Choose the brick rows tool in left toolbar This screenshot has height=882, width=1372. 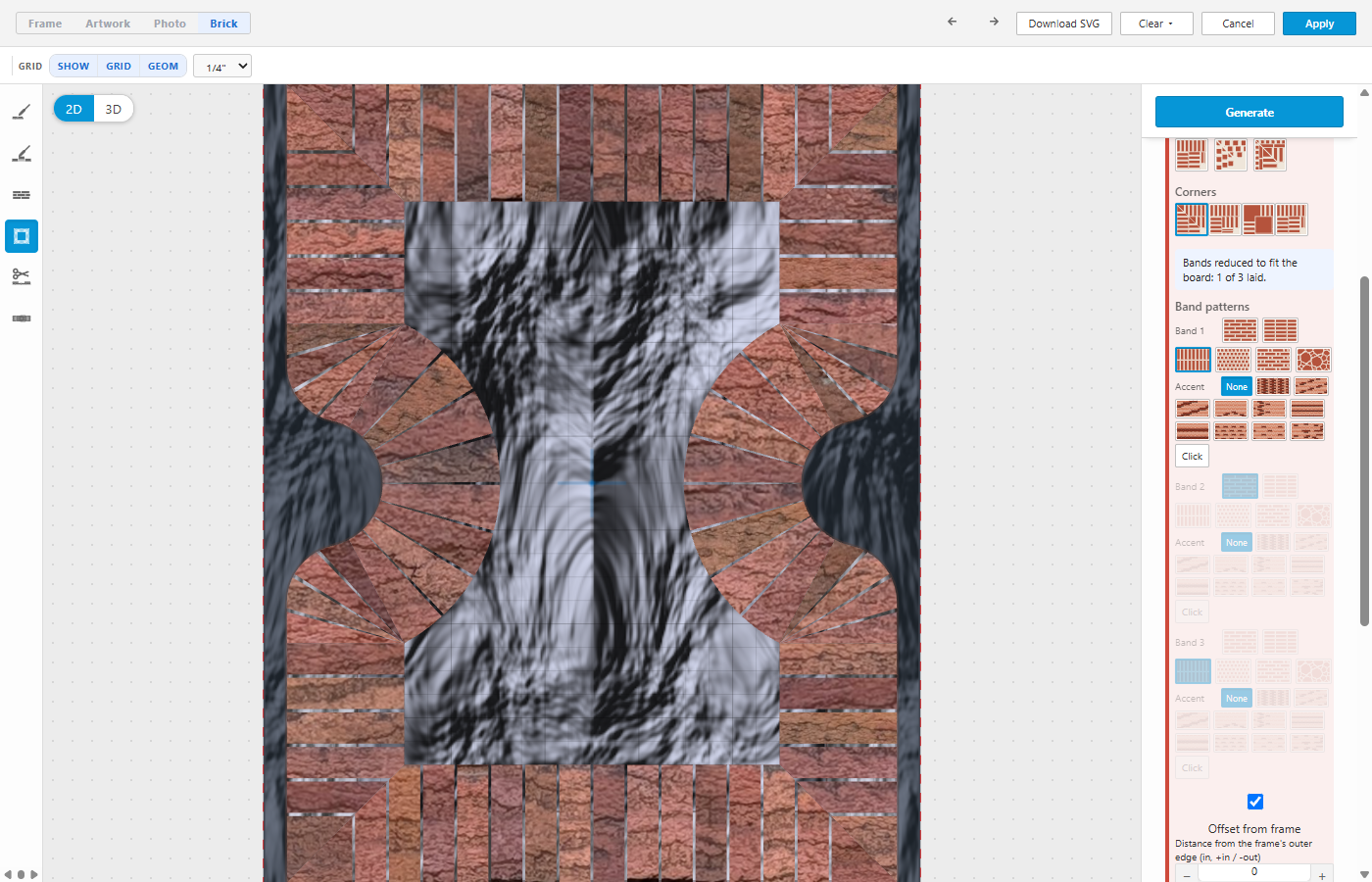[x=22, y=195]
